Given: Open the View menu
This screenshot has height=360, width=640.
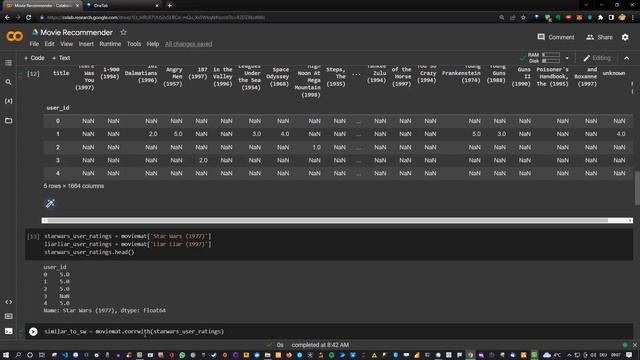Looking at the screenshot, I should pos(67,44).
